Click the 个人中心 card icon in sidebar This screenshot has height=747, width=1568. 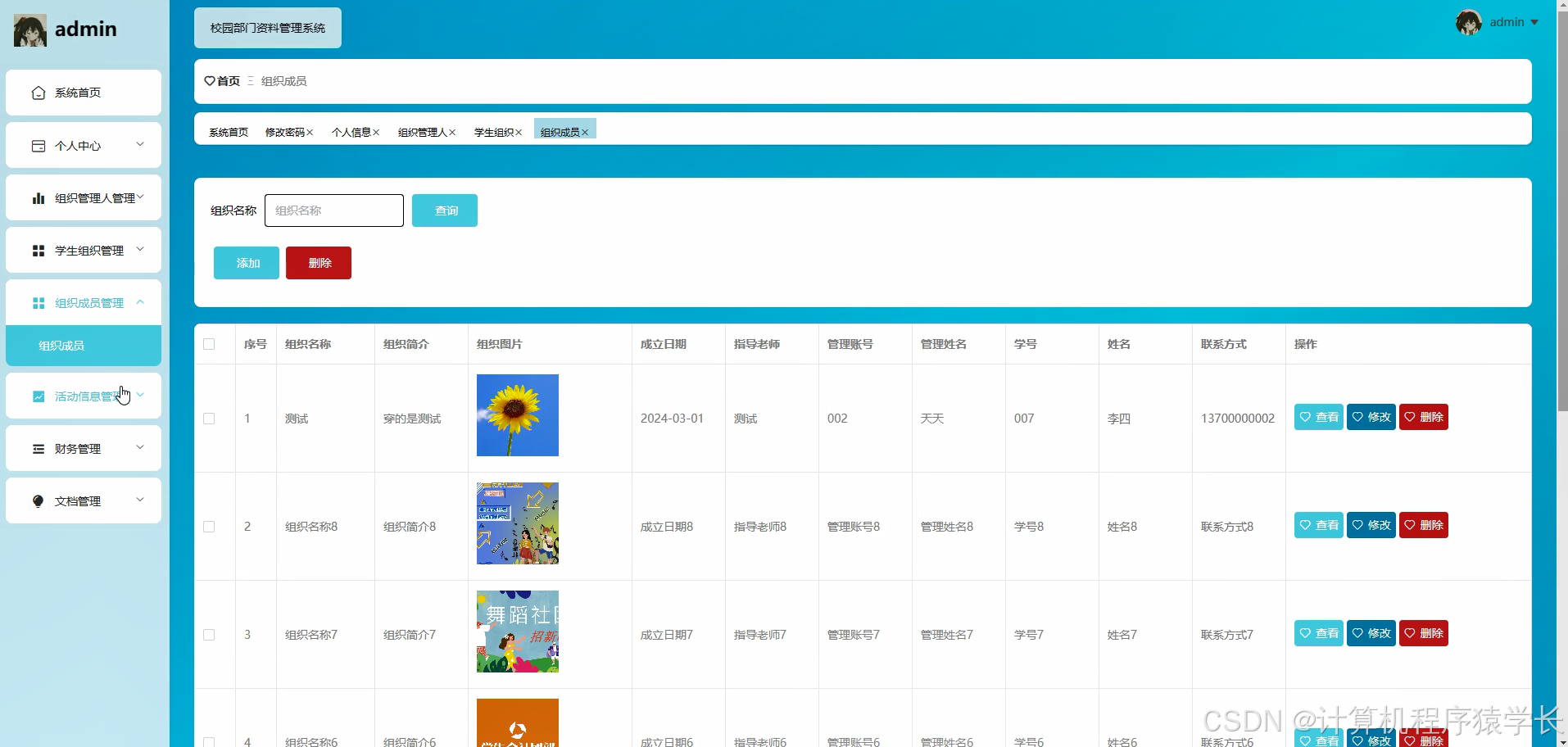coord(39,146)
